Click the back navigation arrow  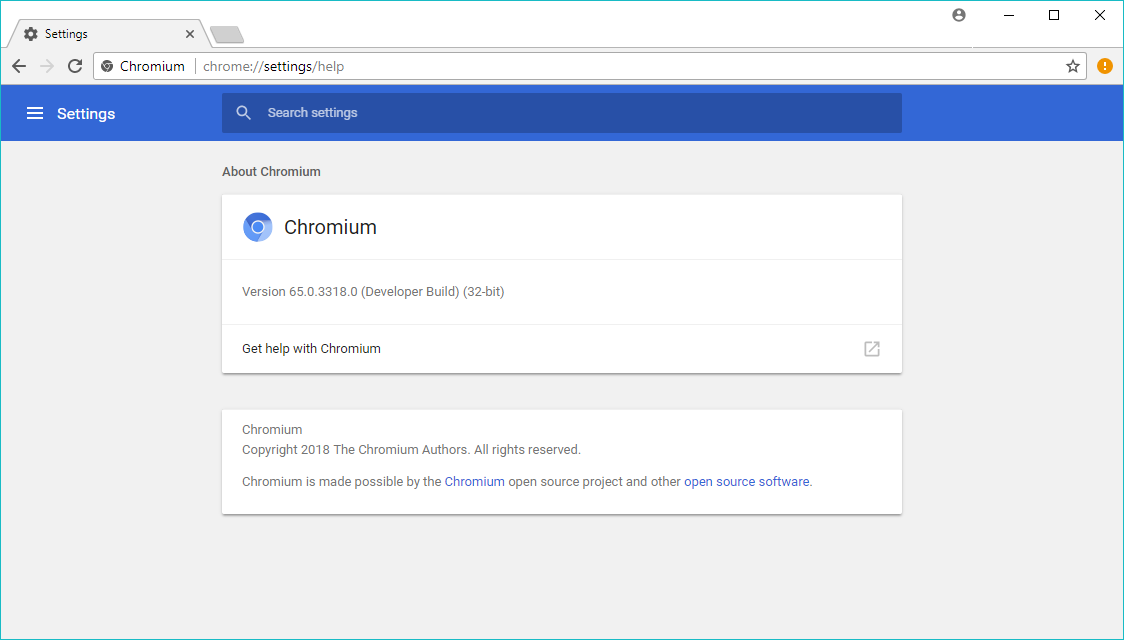19,66
